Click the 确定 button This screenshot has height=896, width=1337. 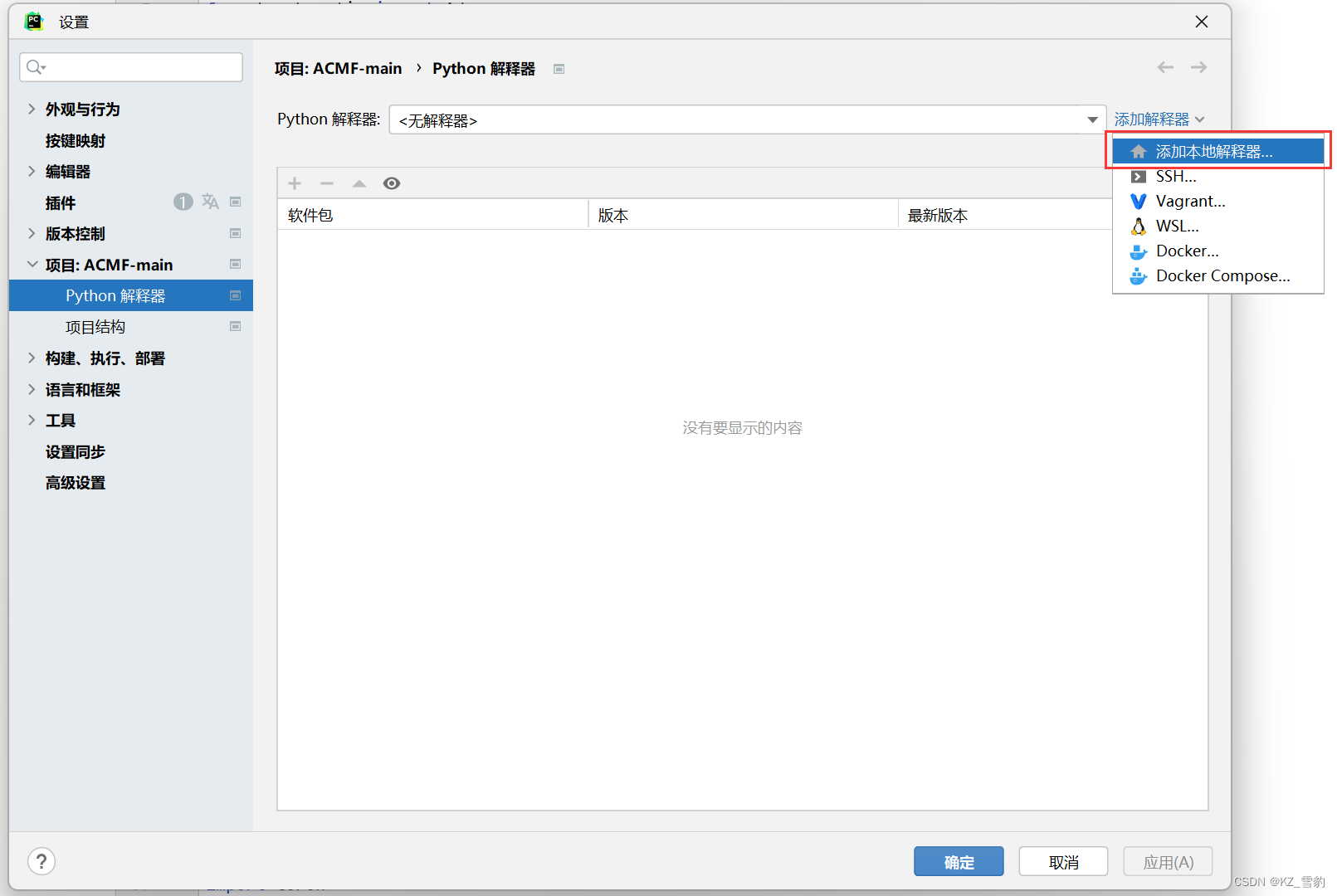[x=959, y=861]
